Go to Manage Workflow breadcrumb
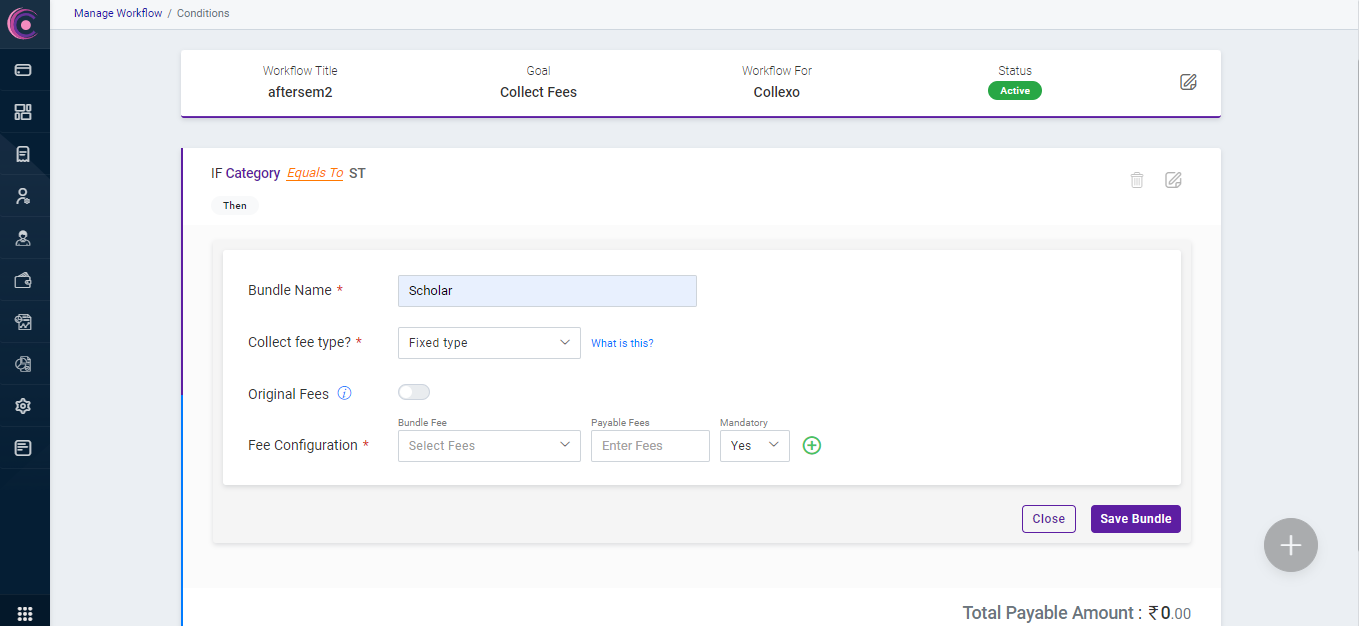Viewport: 1359px width, 626px height. 118,13
